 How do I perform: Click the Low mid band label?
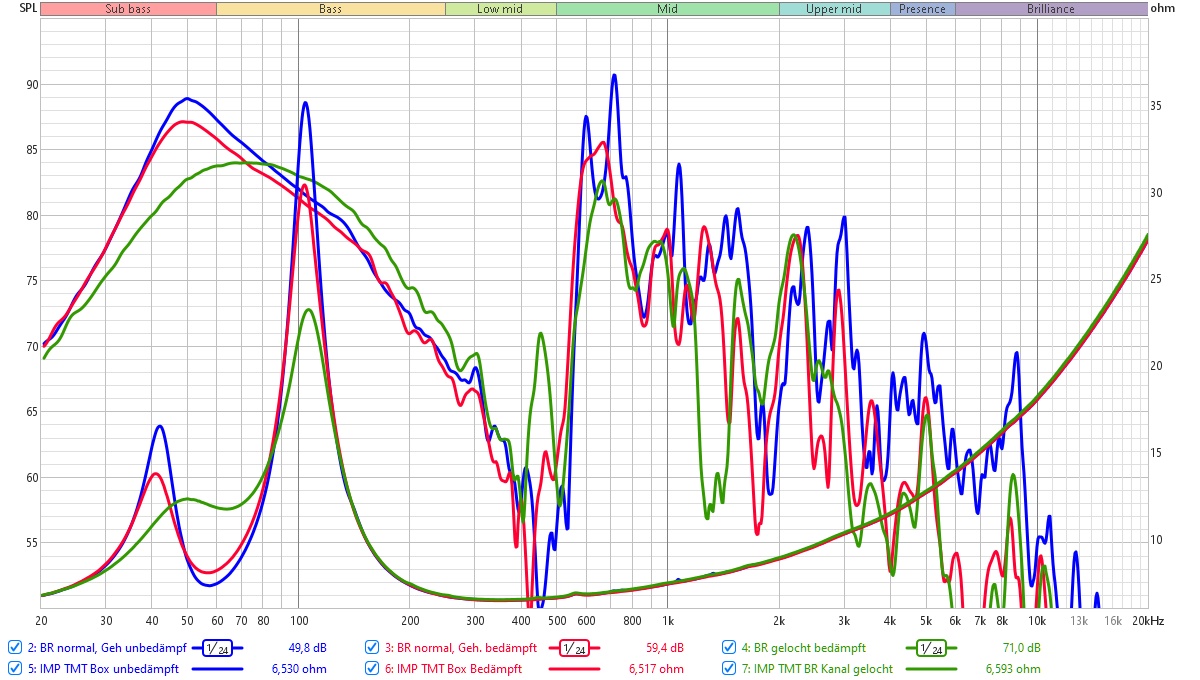click(x=500, y=9)
